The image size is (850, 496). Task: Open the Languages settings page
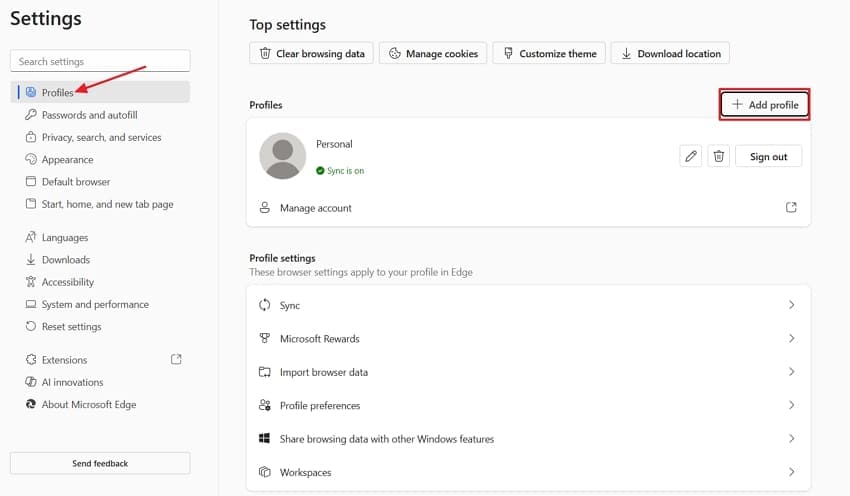click(x=100, y=237)
